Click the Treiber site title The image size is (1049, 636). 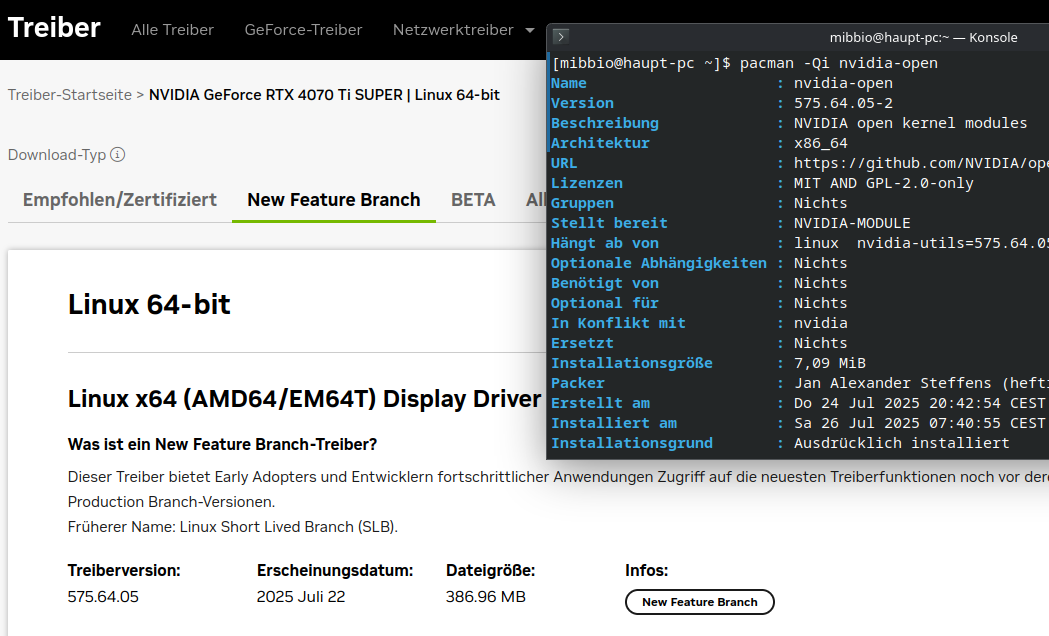tap(54, 28)
